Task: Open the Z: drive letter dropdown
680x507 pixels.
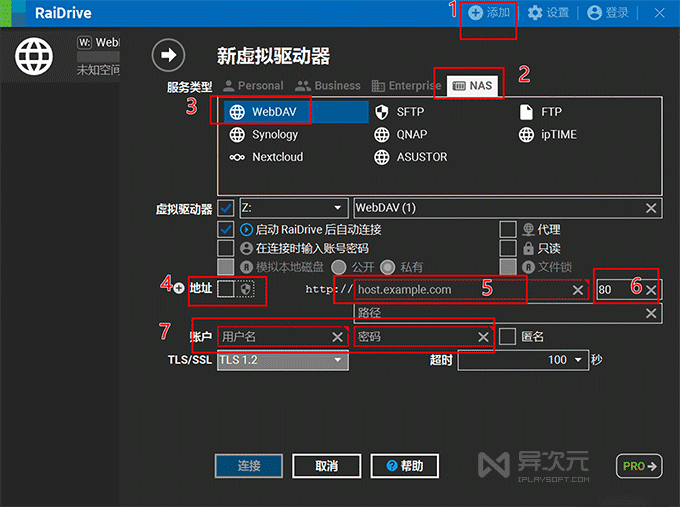Action: click(294, 208)
